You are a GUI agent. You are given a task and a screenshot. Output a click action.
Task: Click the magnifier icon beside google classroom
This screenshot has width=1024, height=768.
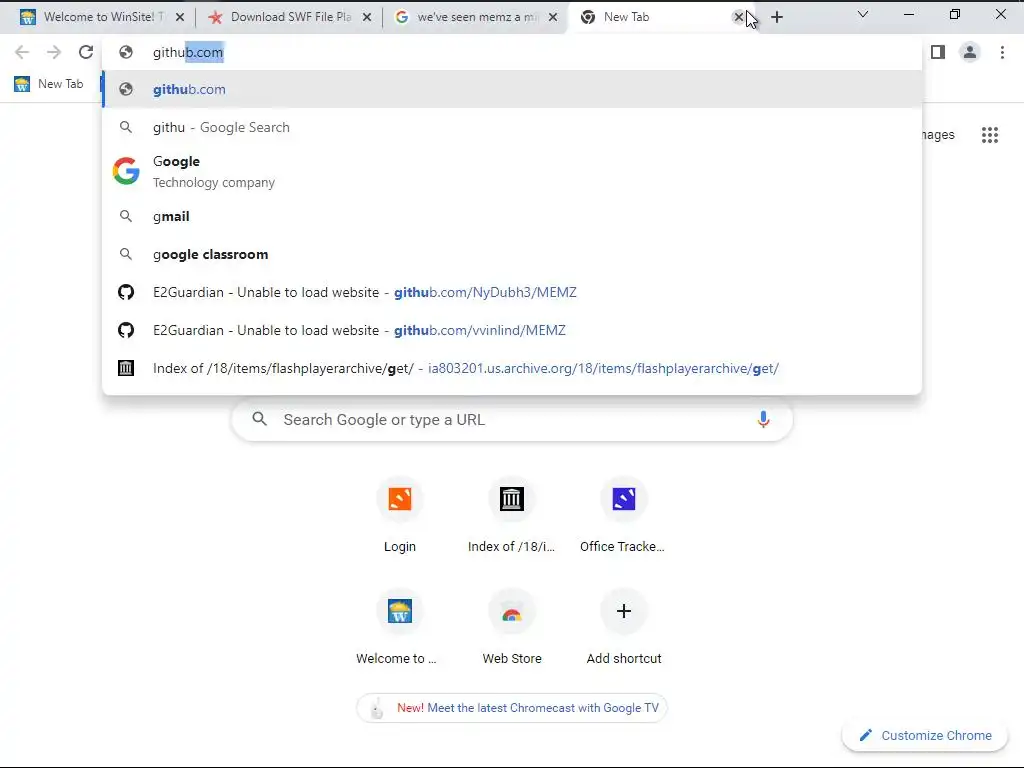(x=126, y=254)
